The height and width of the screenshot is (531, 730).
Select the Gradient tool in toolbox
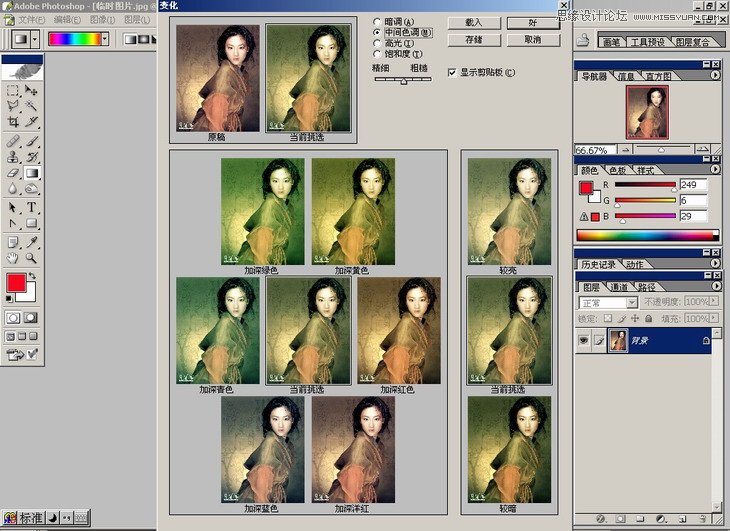(32, 173)
